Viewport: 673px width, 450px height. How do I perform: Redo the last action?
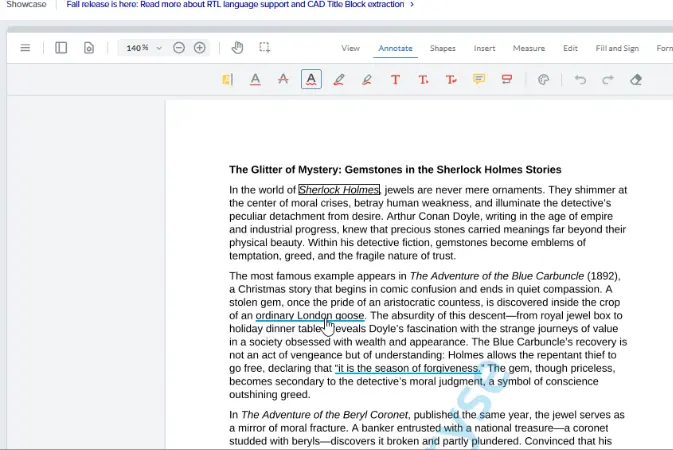point(608,79)
